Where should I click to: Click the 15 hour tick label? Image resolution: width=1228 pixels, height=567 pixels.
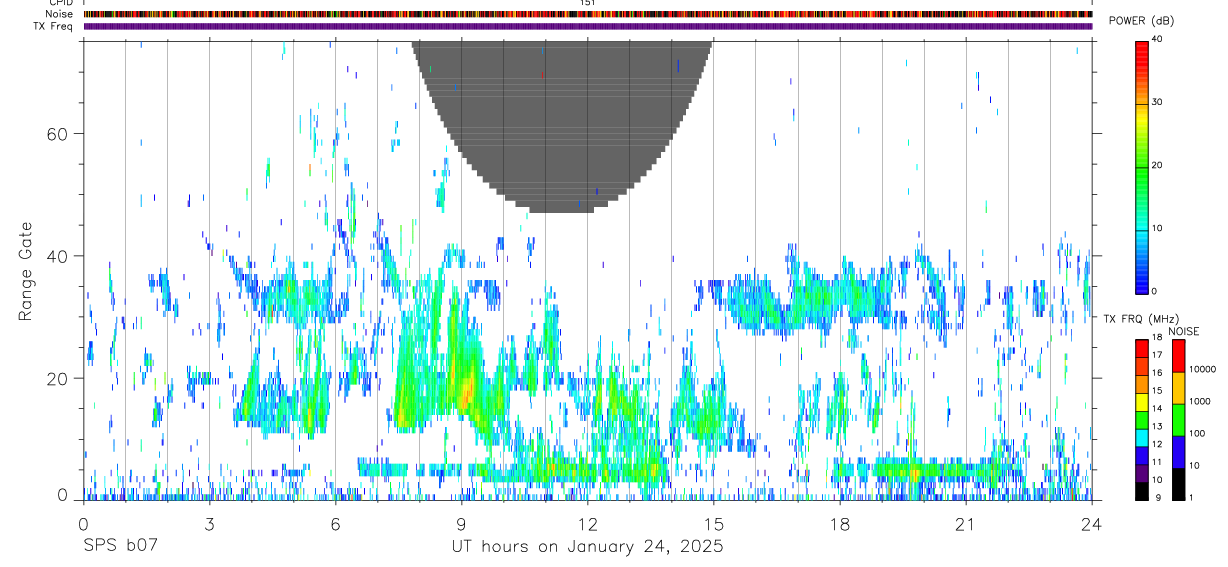[x=713, y=524]
